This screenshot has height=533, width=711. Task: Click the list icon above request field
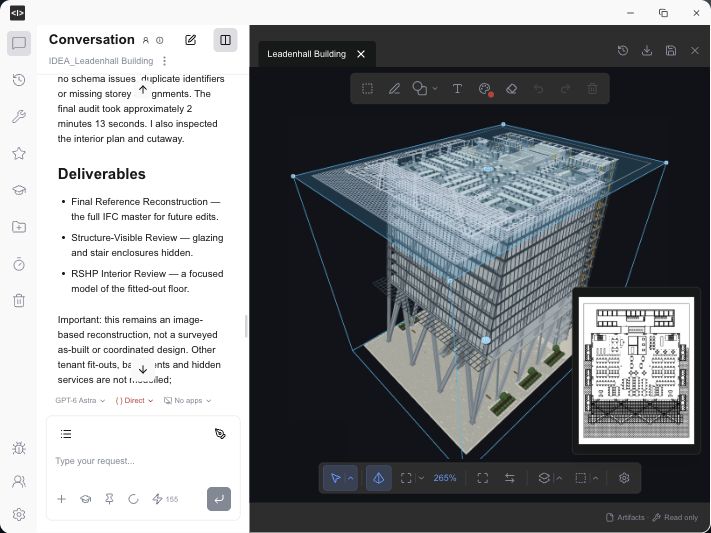[x=66, y=434]
